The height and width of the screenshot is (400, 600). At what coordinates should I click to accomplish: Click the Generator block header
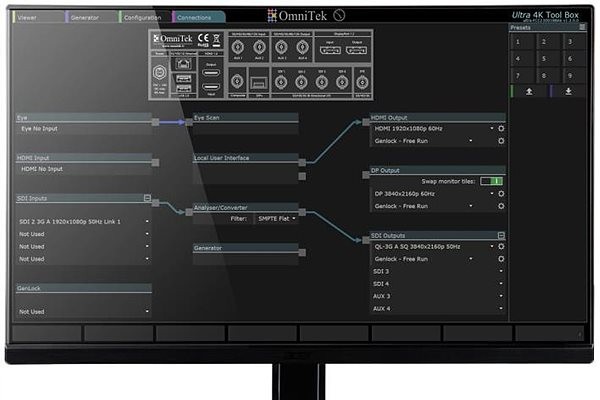coord(246,248)
